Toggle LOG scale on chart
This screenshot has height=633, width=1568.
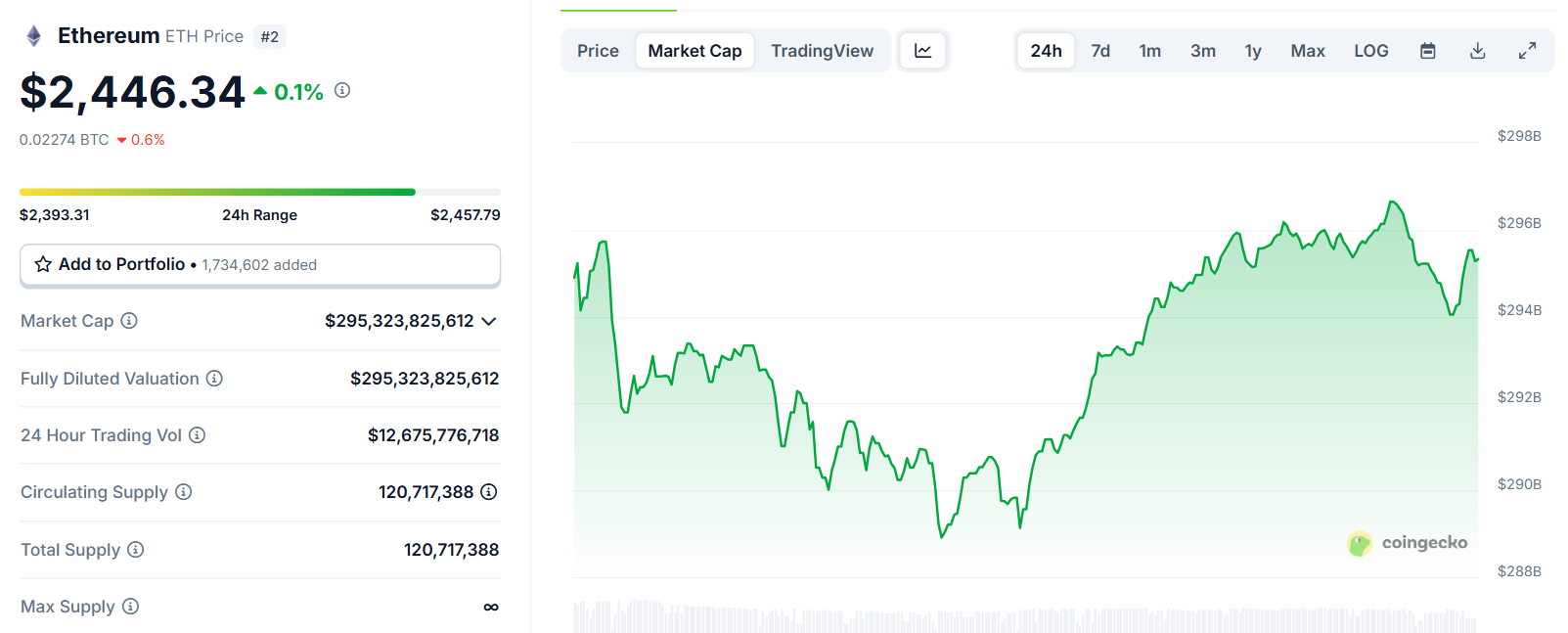[x=1371, y=51]
